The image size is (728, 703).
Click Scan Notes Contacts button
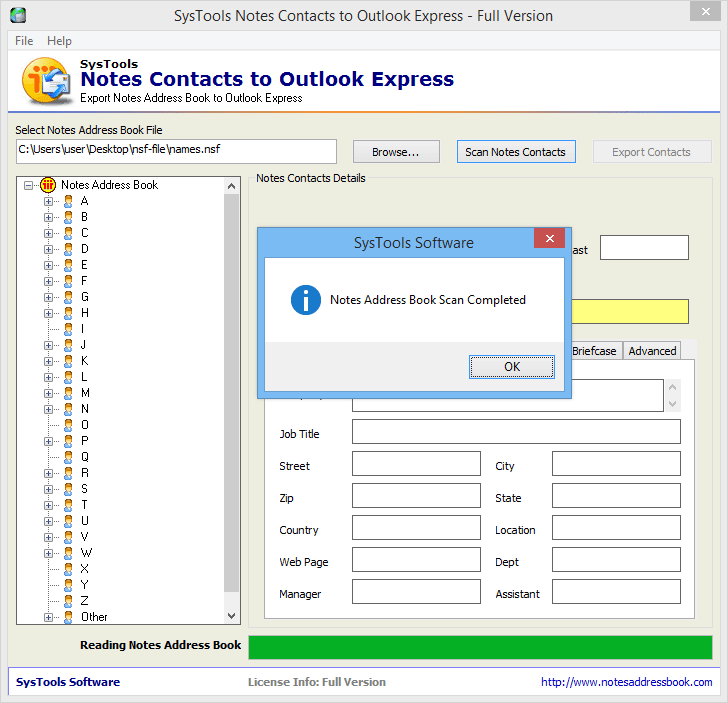click(x=516, y=152)
